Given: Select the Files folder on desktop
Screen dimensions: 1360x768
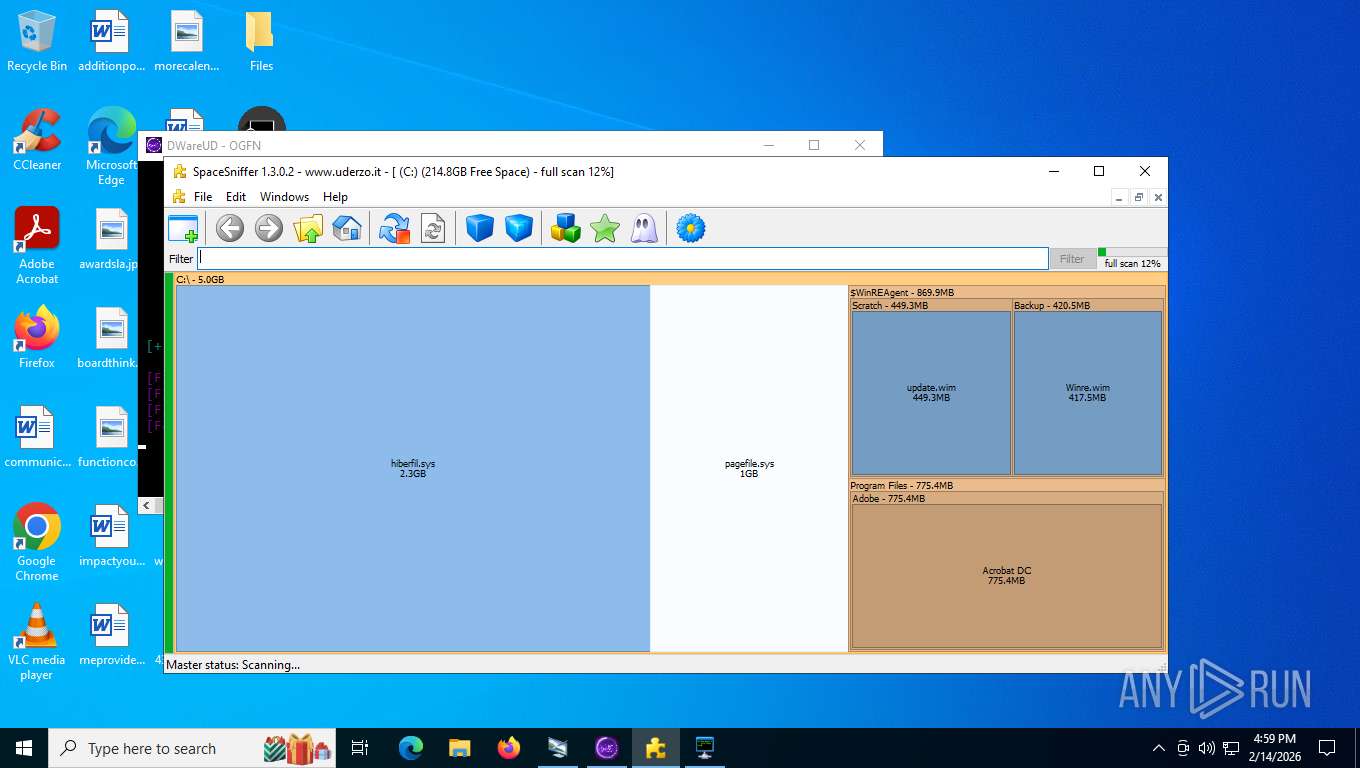Looking at the screenshot, I should pos(261,41).
